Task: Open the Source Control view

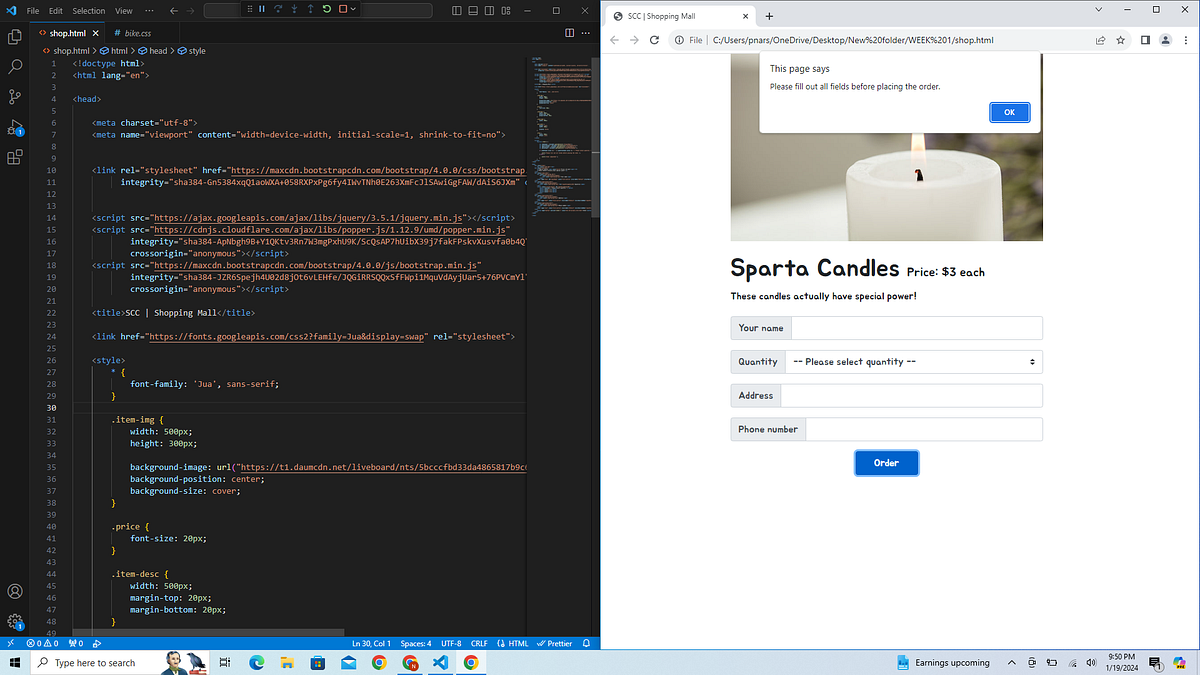Action: pos(14,96)
